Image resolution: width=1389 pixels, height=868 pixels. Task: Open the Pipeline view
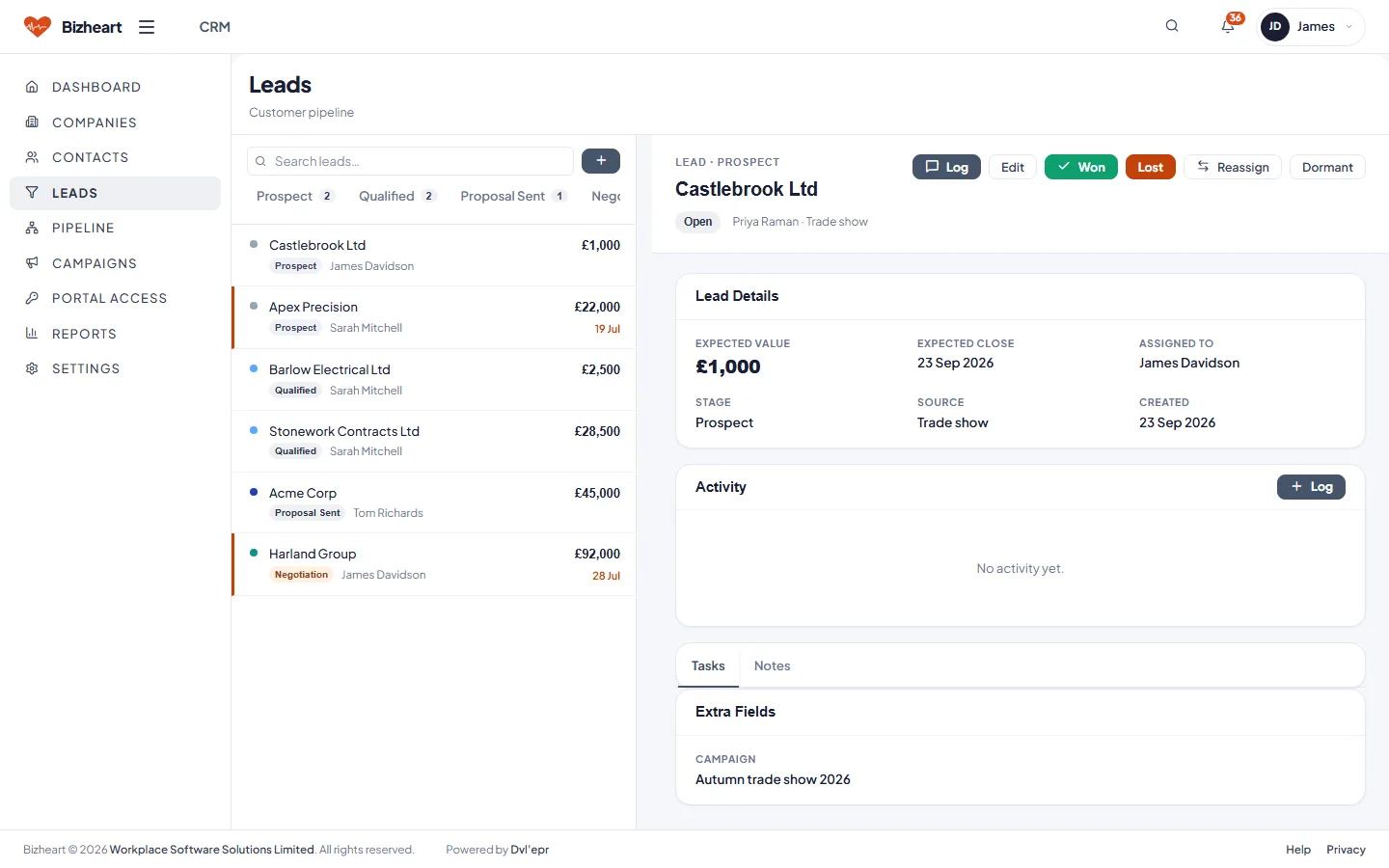tap(116, 228)
